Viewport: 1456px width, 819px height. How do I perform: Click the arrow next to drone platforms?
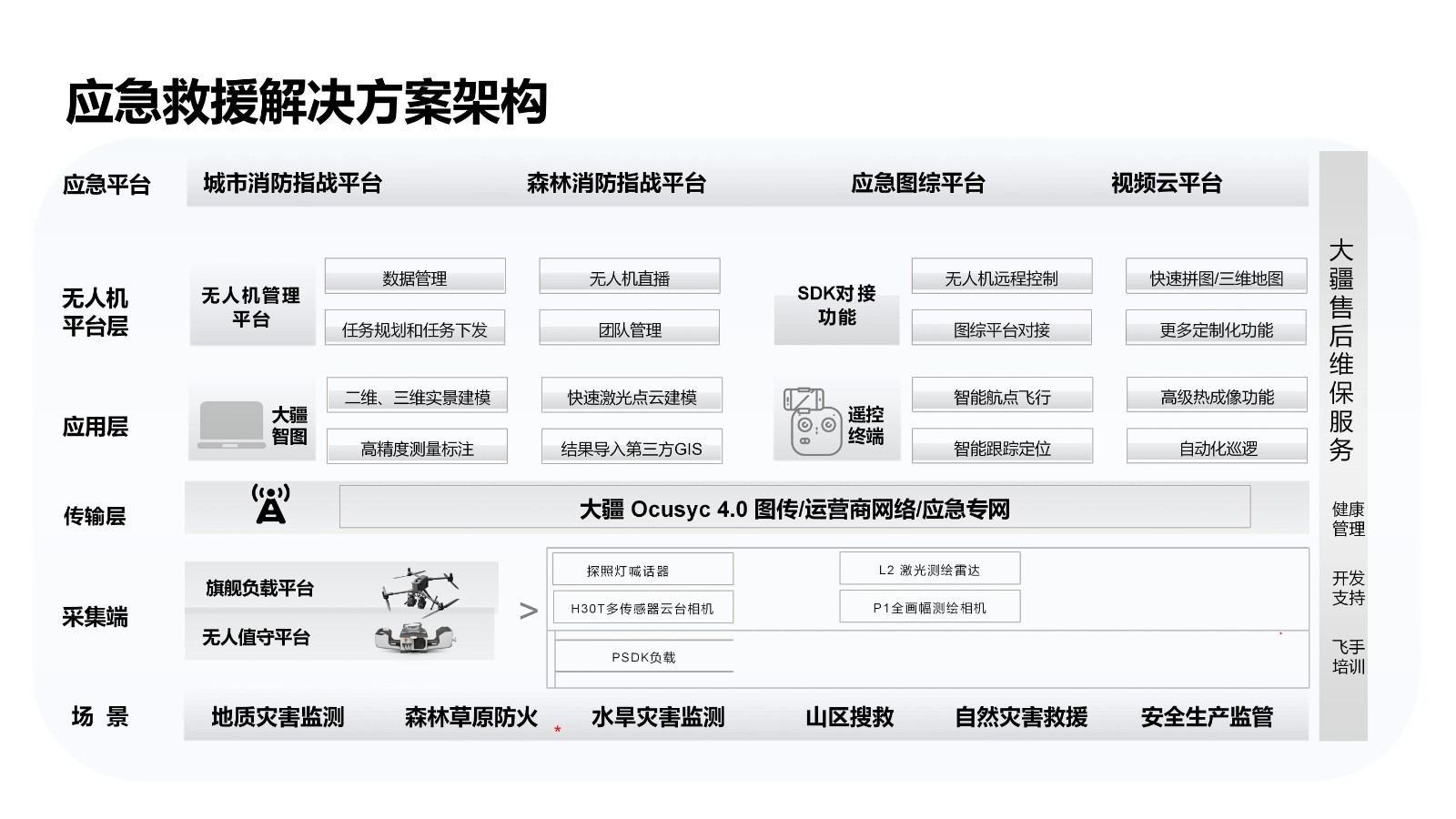coord(528,612)
